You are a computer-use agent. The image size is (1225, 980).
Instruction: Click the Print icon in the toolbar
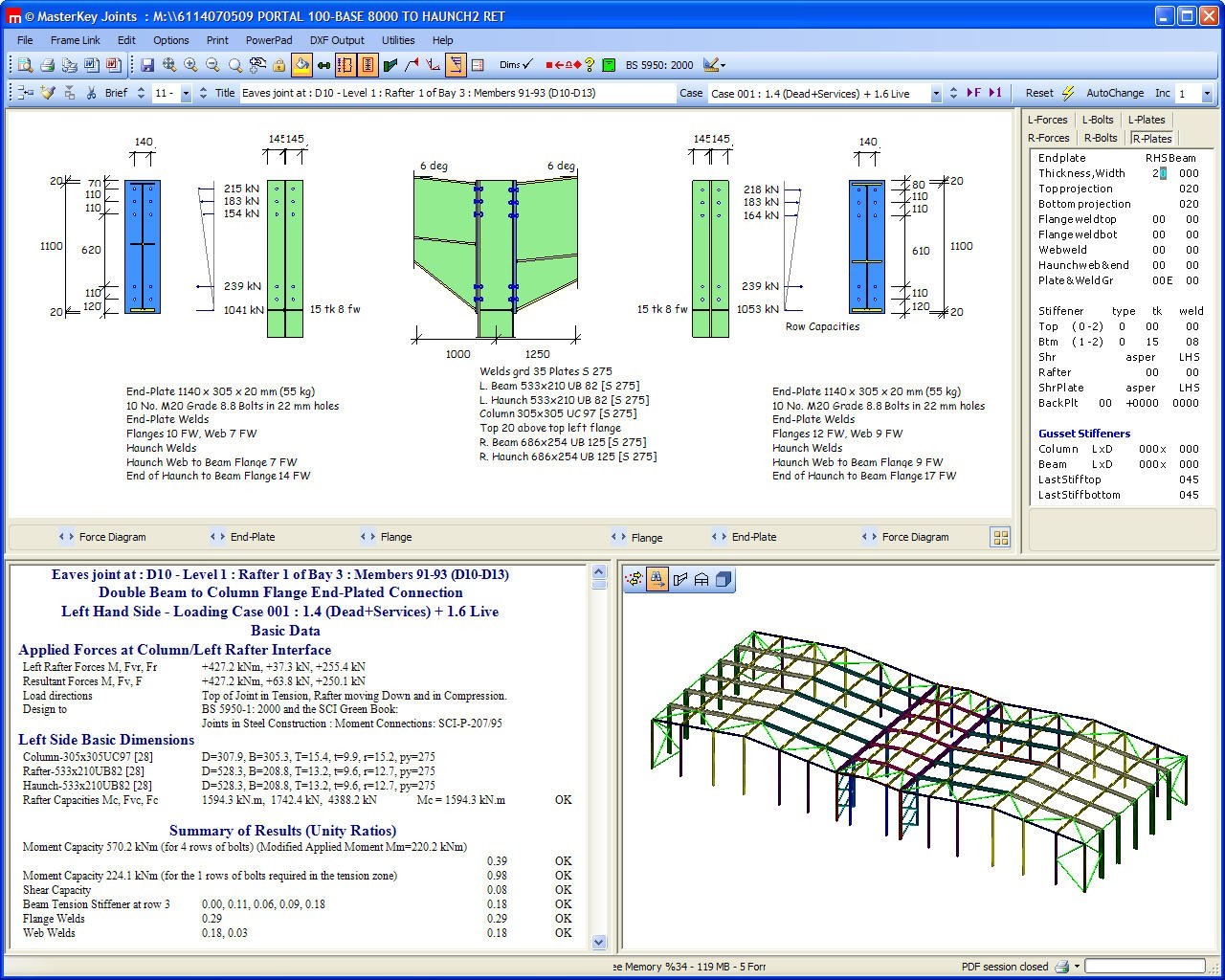pyautogui.click(x=47, y=65)
